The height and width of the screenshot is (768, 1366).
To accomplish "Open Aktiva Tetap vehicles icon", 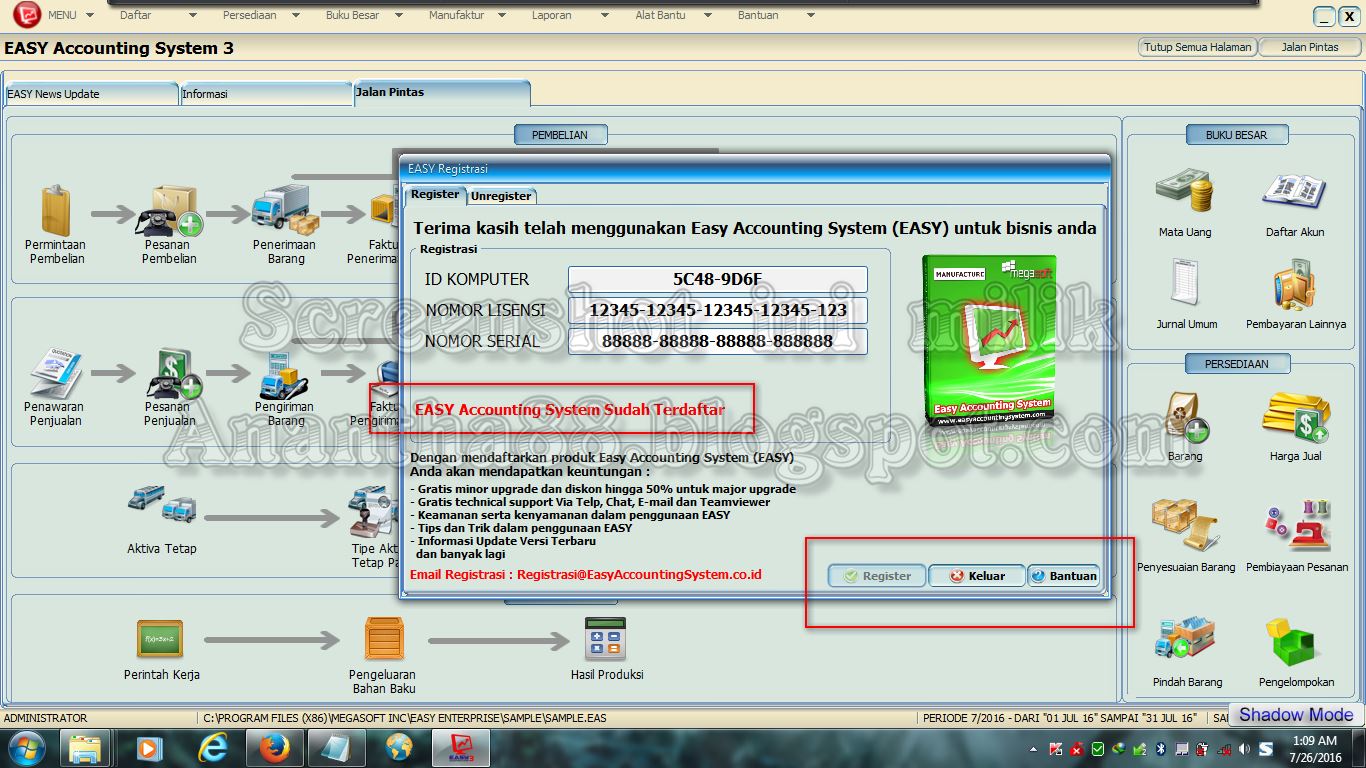I will coord(162,506).
